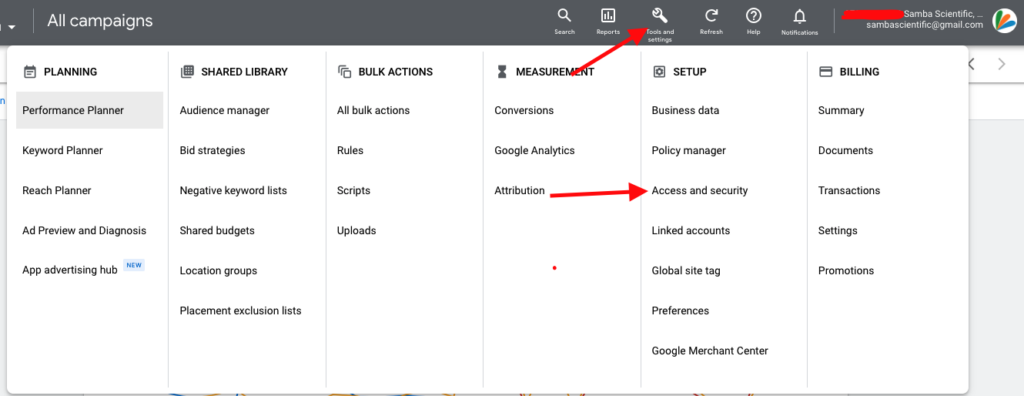Select Location groups
The image size is (1024, 396).
pyautogui.click(x=218, y=271)
